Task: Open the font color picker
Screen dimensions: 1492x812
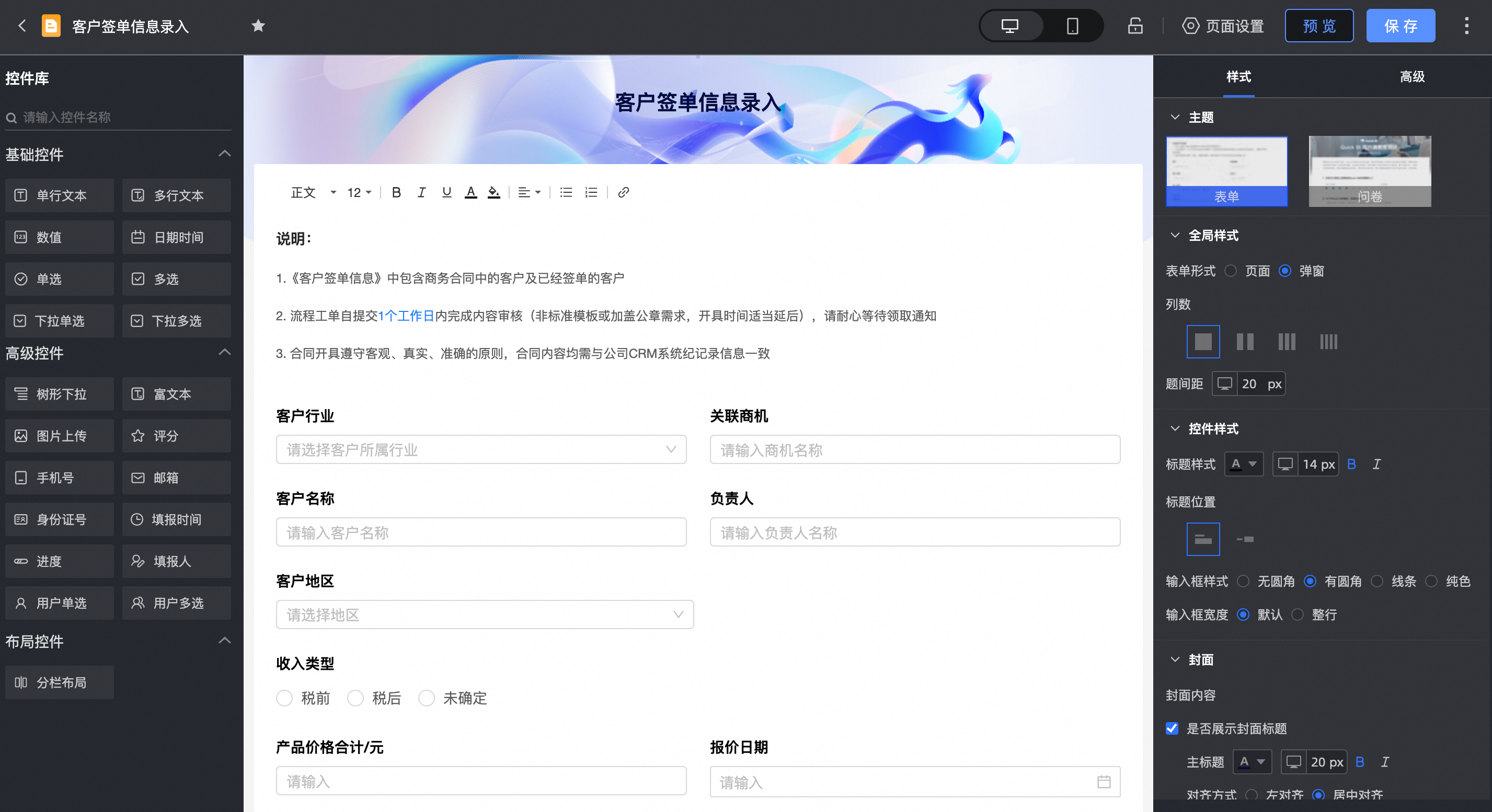Action: click(470, 192)
